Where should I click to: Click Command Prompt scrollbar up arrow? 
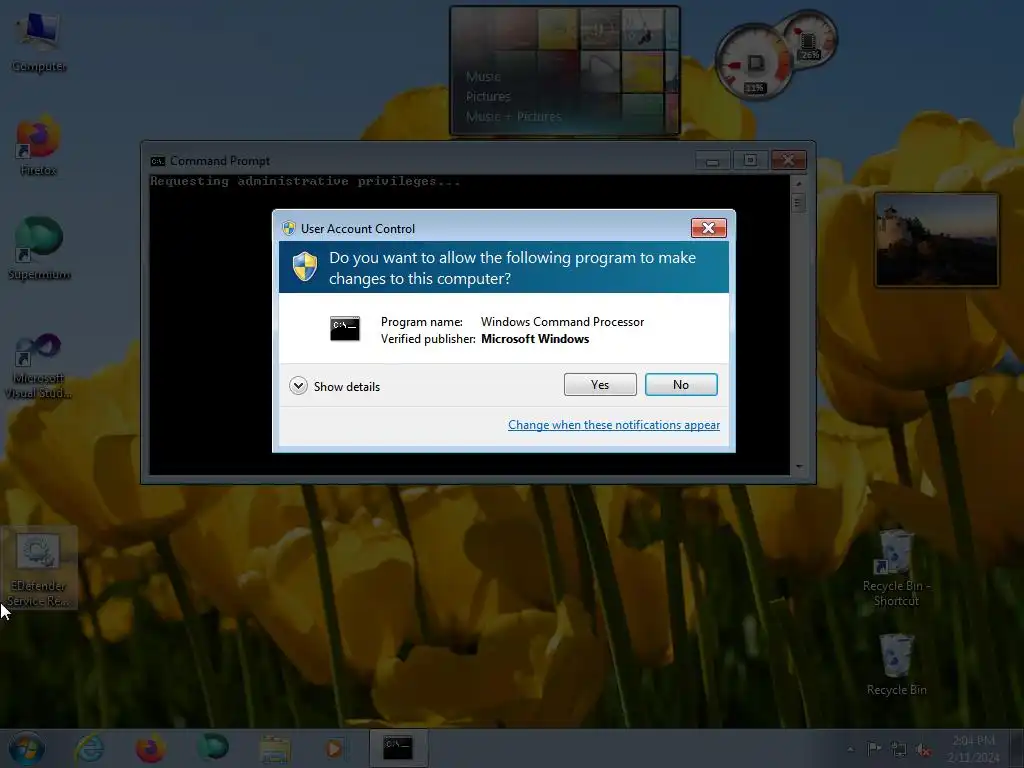pos(798,184)
